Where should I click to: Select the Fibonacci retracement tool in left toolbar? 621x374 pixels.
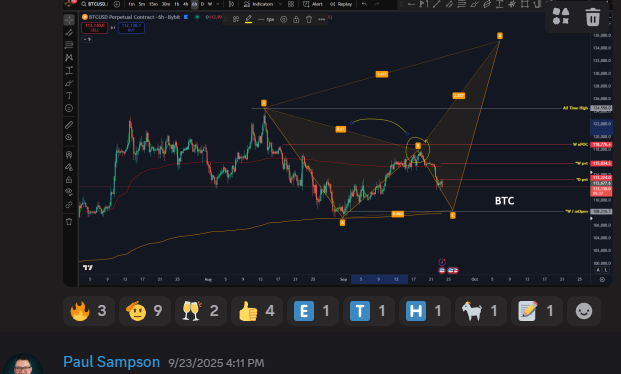(x=69, y=45)
